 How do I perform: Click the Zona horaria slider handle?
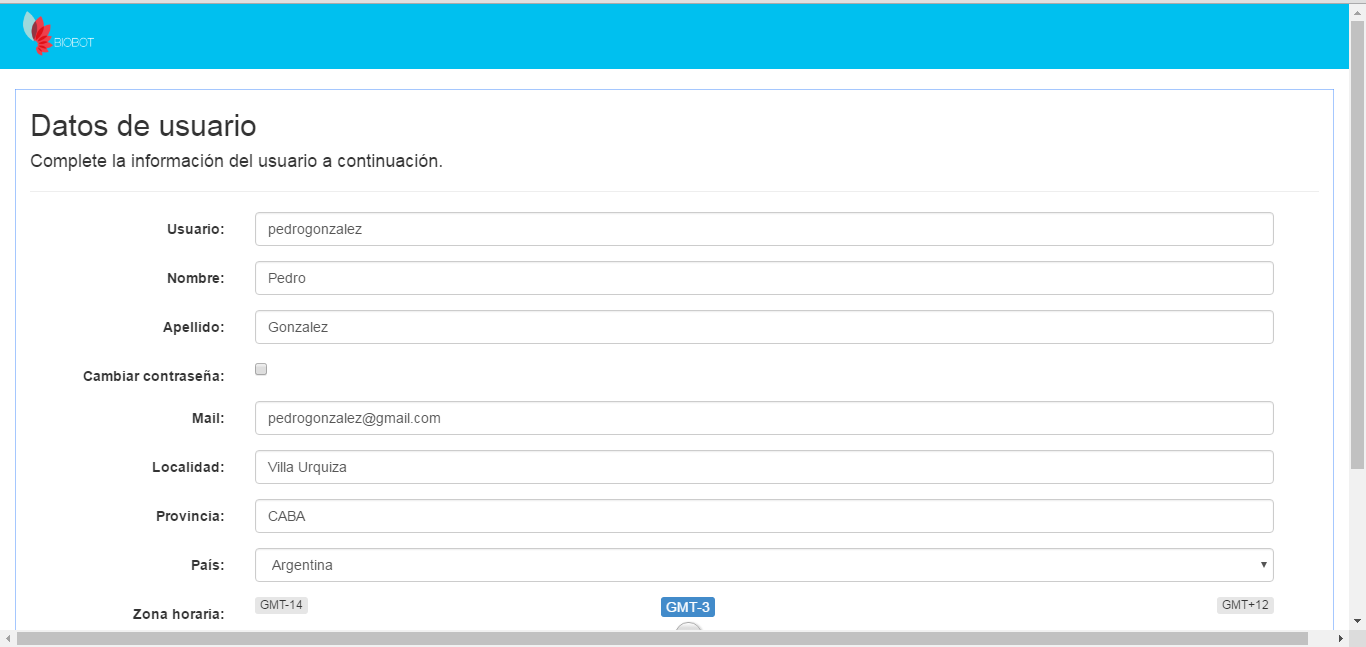(689, 627)
